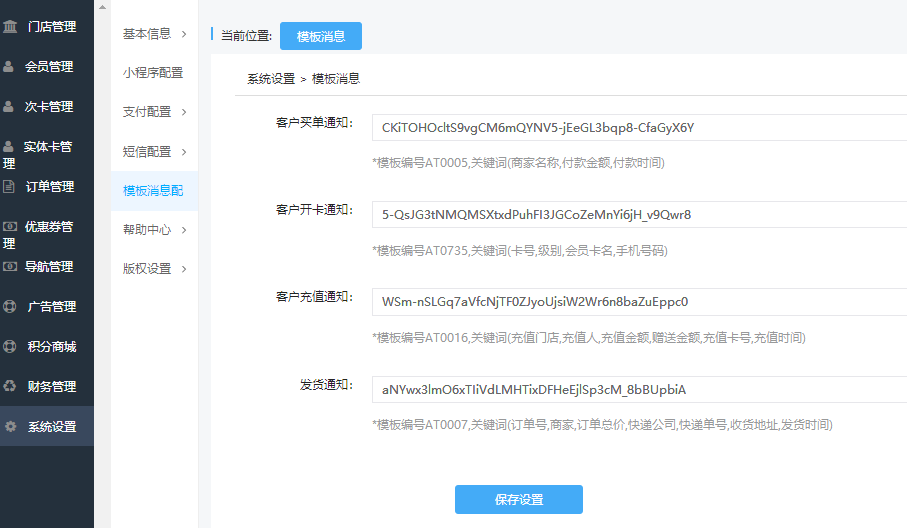
Task: Expand the 帮助中心 submenu chevron
Action: click(184, 230)
